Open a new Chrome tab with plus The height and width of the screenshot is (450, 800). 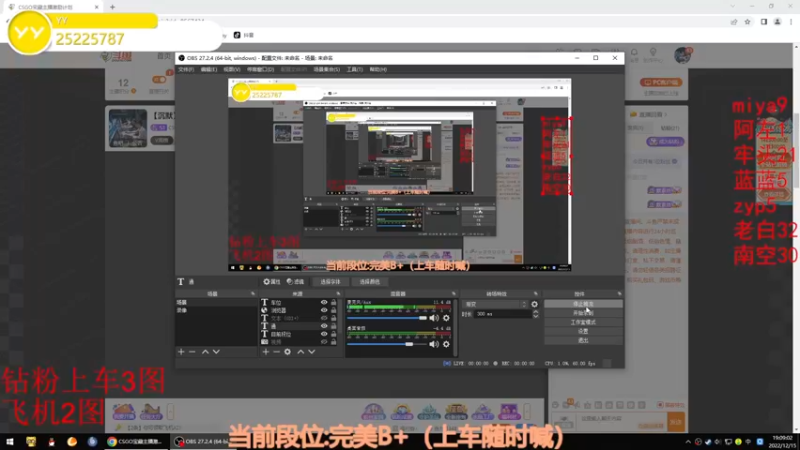[112, 7]
